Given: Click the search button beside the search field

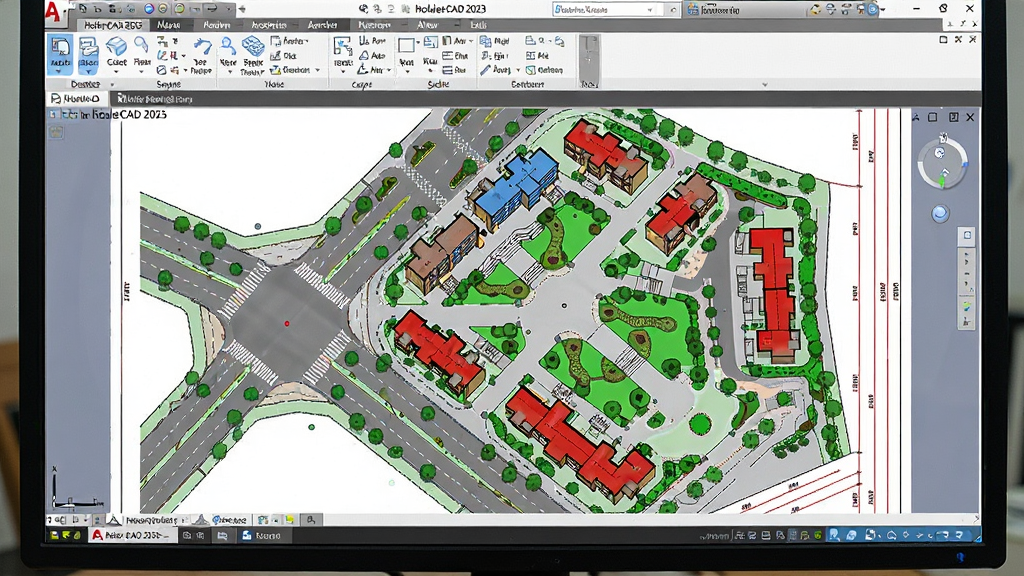Looking at the screenshot, I should point(673,10).
